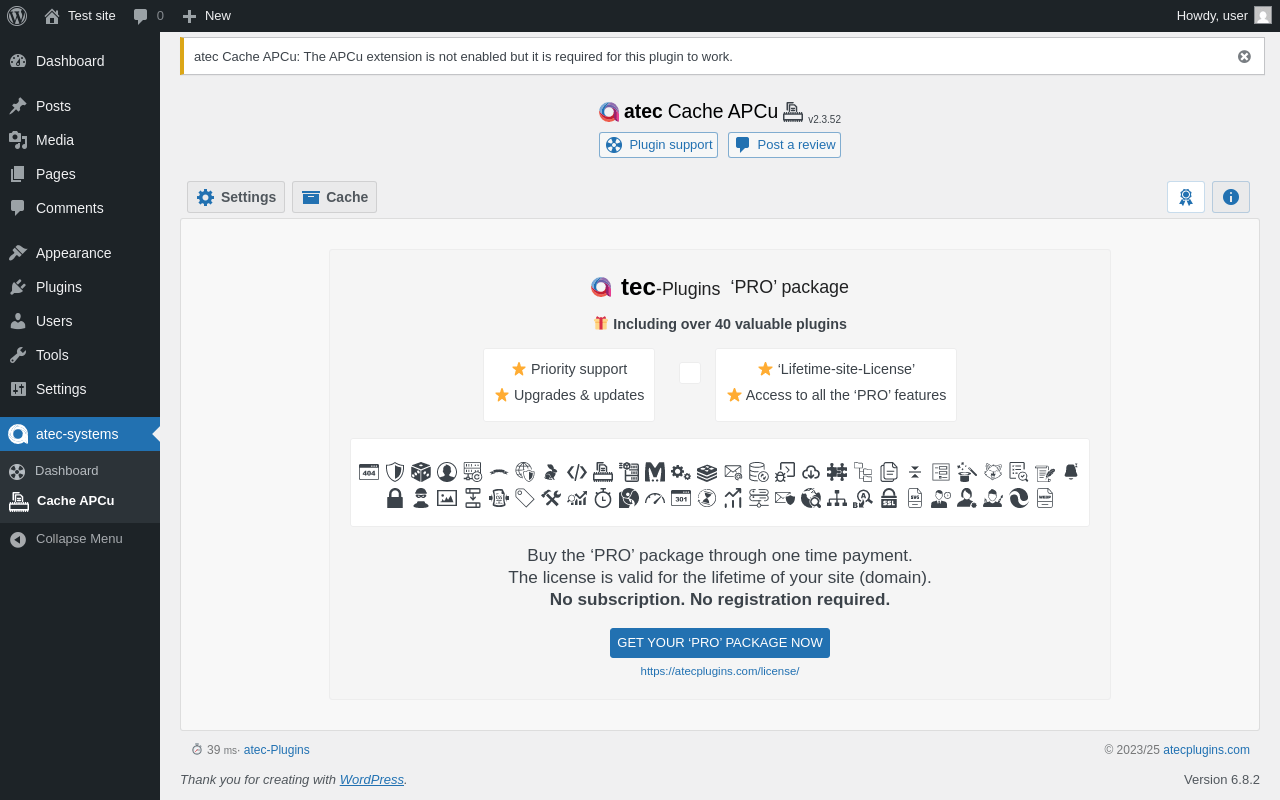Image resolution: width=1280 pixels, height=800 pixels.
Task: Click the WEBP file plugin icon
Action: point(1045,498)
